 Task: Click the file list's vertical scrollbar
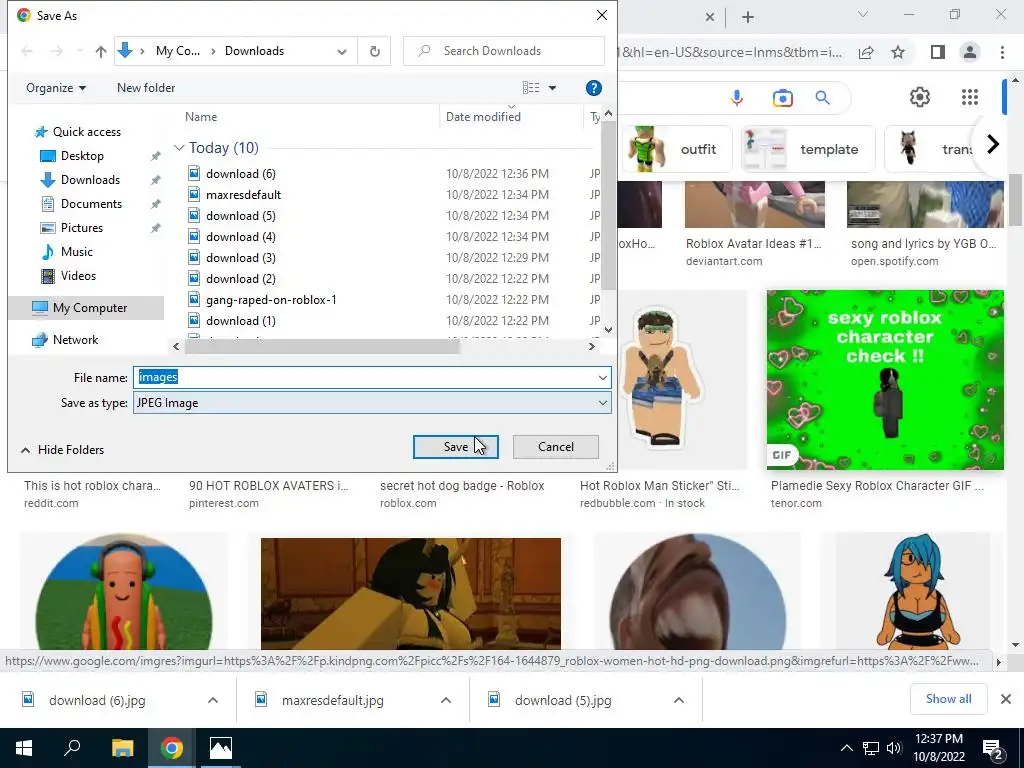pyautogui.click(x=608, y=206)
